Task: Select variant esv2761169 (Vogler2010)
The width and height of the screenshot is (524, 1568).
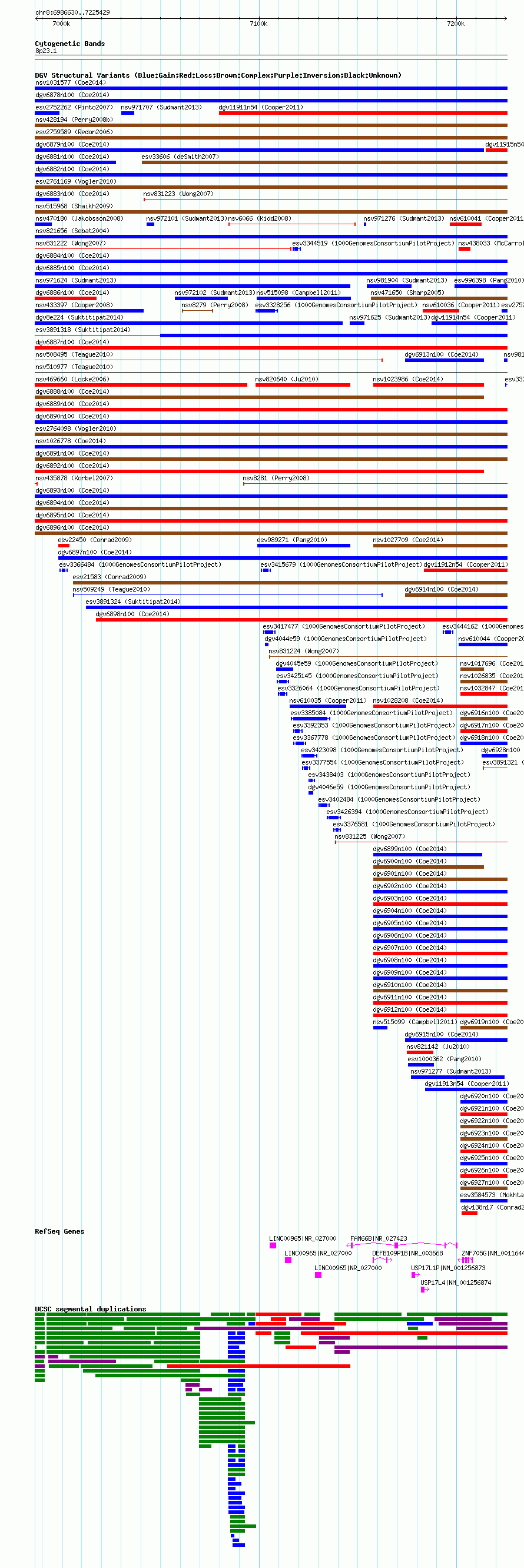Action: point(76,181)
